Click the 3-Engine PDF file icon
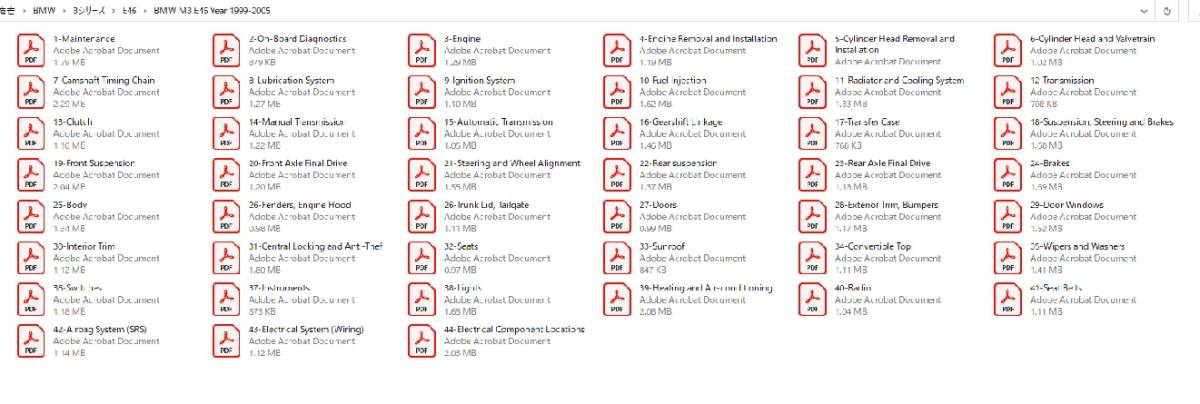The width and height of the screenshot is (1200, 404). pos(421,50)
